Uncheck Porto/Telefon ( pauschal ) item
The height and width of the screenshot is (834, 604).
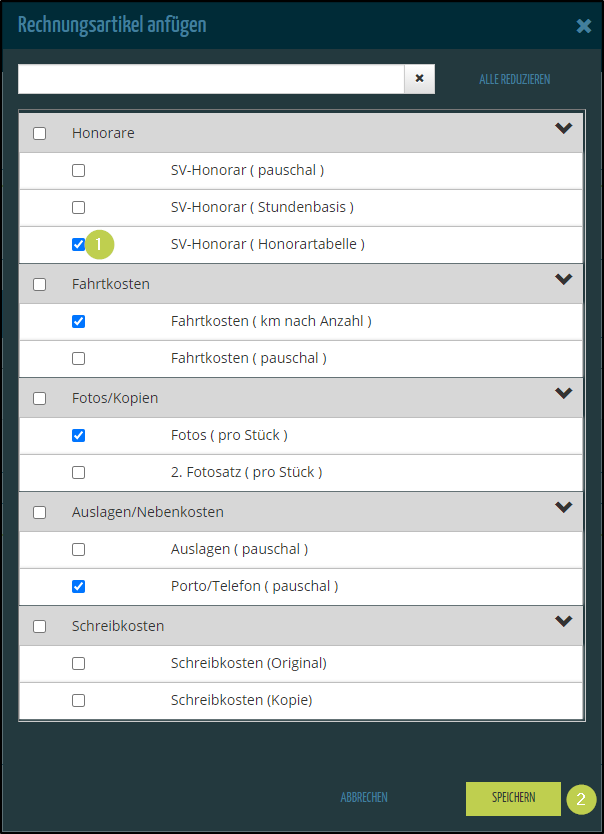click(x=79, y=586)
